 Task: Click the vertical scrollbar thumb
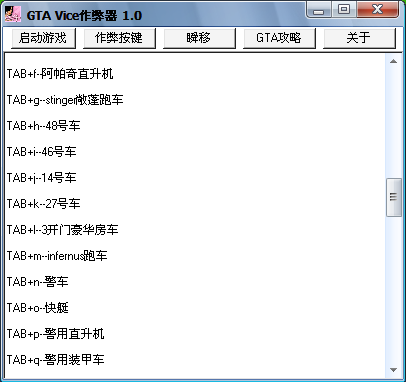[x=393, y=197]
